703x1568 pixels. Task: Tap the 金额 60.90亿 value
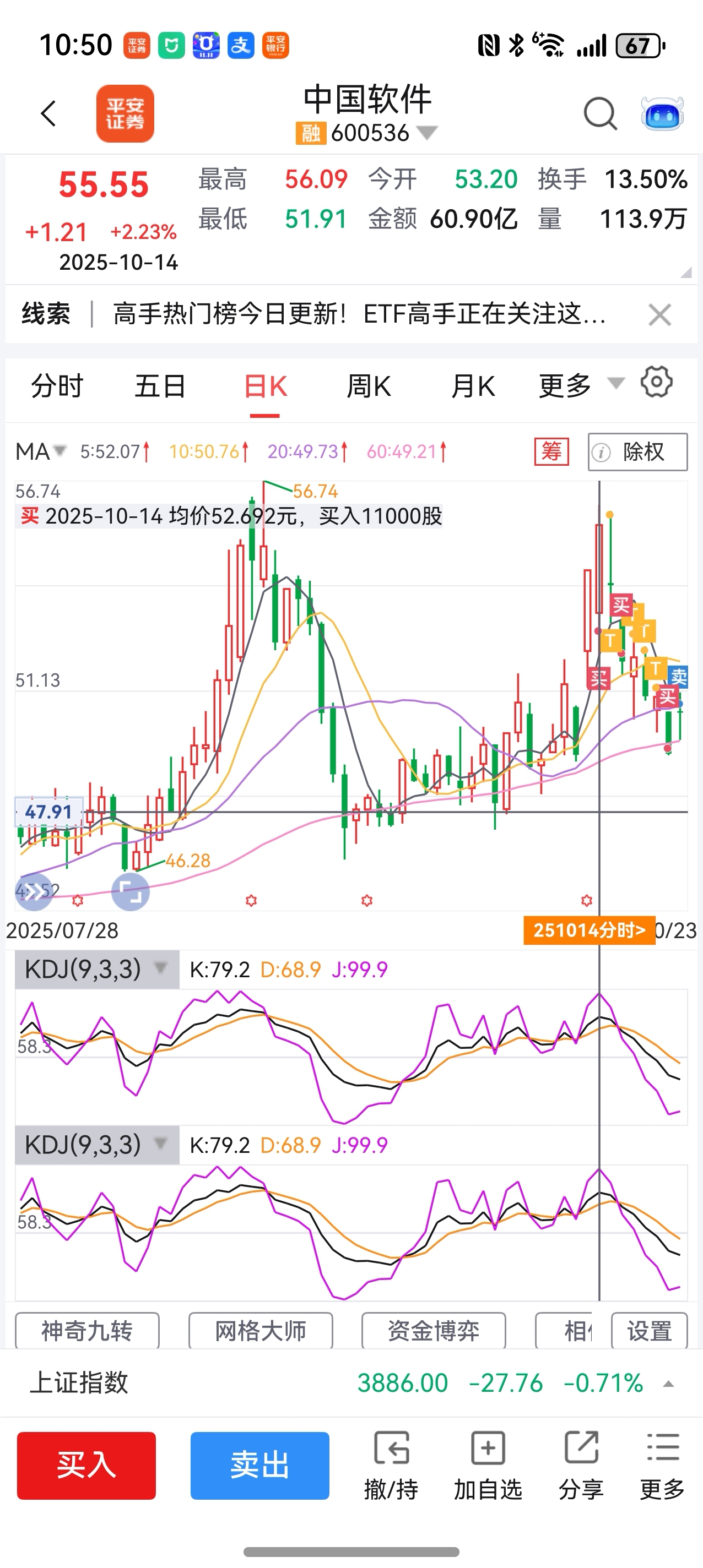[x=473, y=219]
